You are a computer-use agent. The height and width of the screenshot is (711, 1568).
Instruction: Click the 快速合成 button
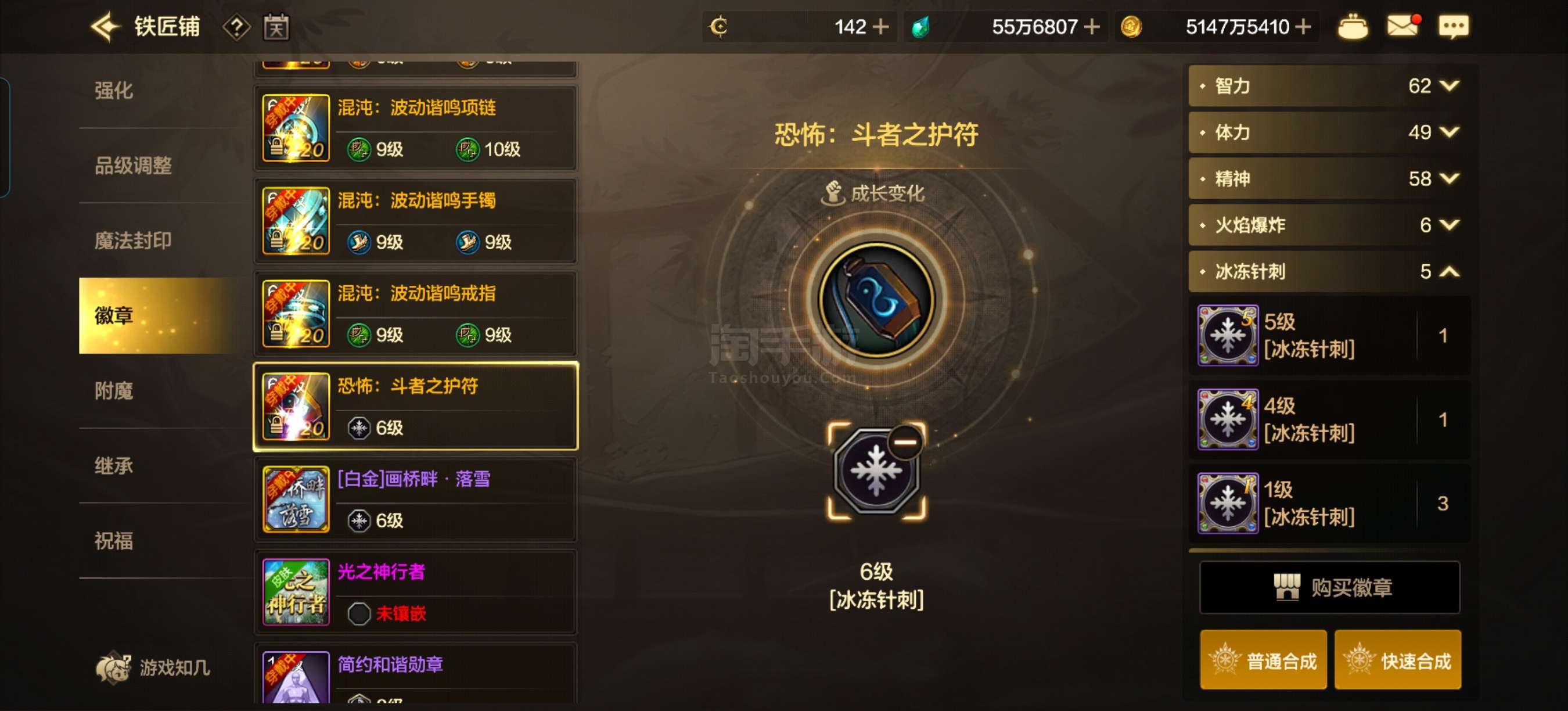point(1398,660)
